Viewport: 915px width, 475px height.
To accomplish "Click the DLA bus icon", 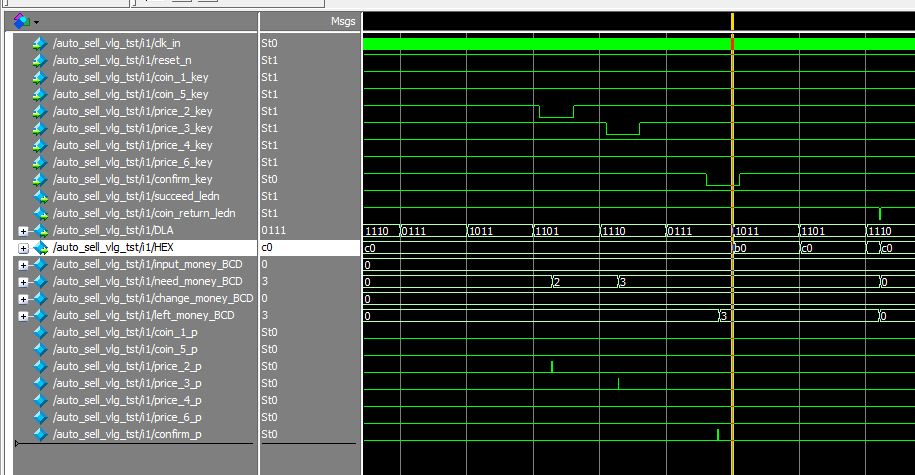I will pos(40,230).
